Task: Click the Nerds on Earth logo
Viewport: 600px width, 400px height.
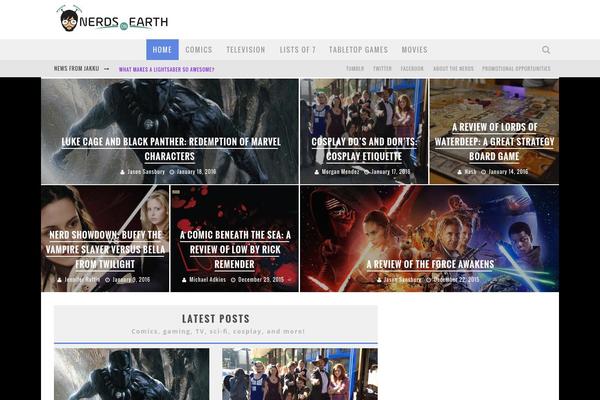Action: [x=112, y=19]
